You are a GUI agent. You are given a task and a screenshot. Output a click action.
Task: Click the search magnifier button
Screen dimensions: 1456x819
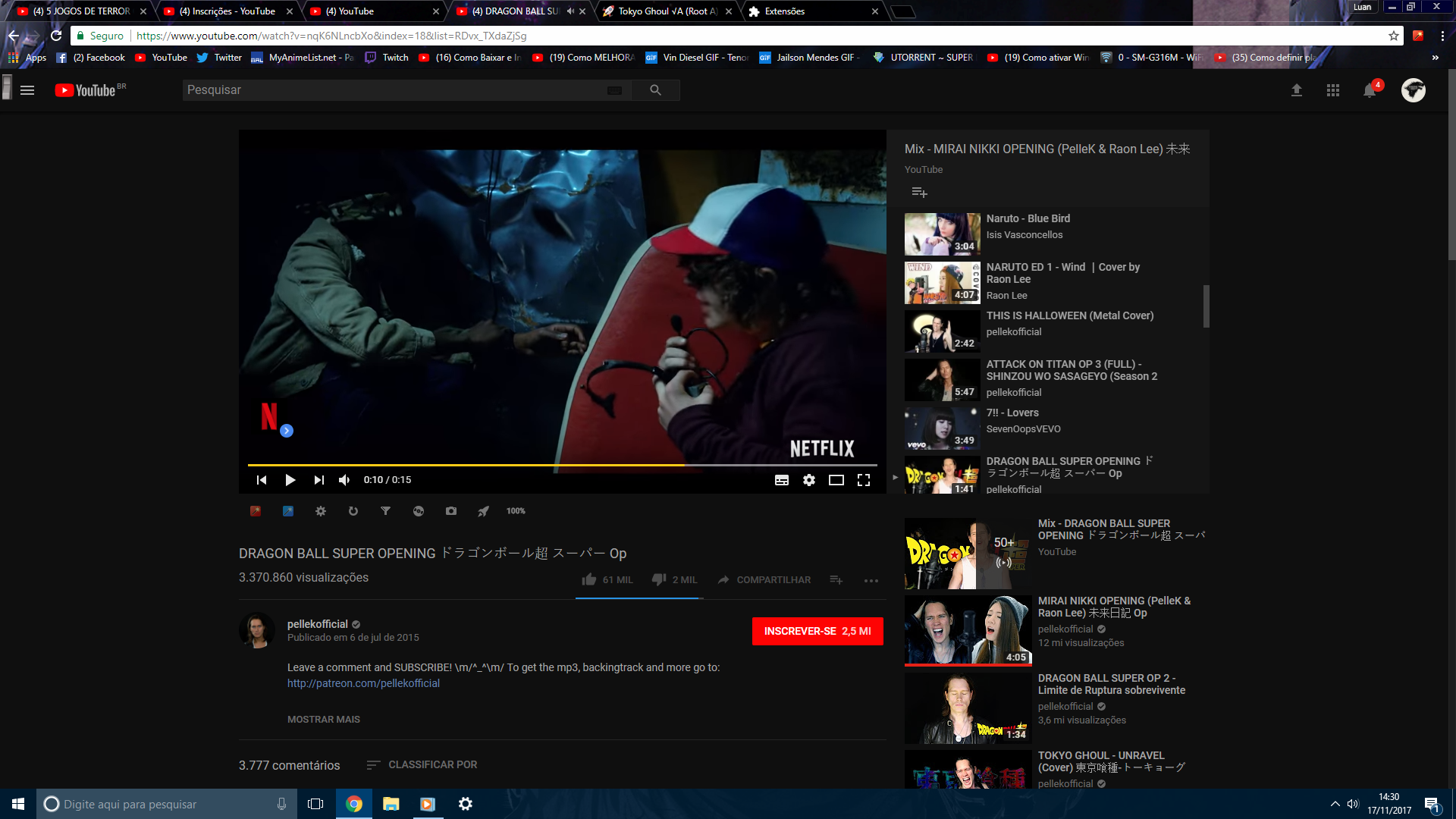[655, 90]
